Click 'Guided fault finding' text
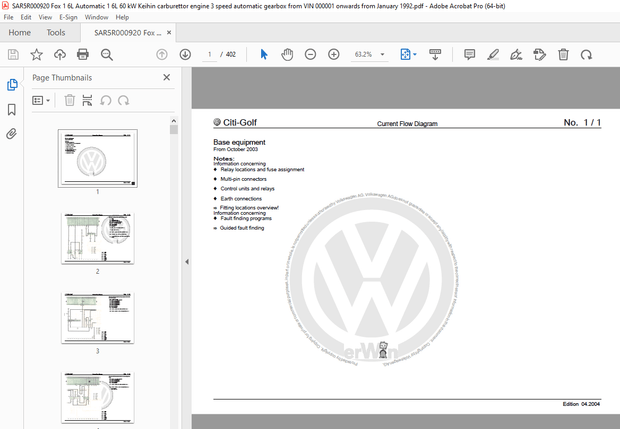The image size is (620, 429). 242,228
